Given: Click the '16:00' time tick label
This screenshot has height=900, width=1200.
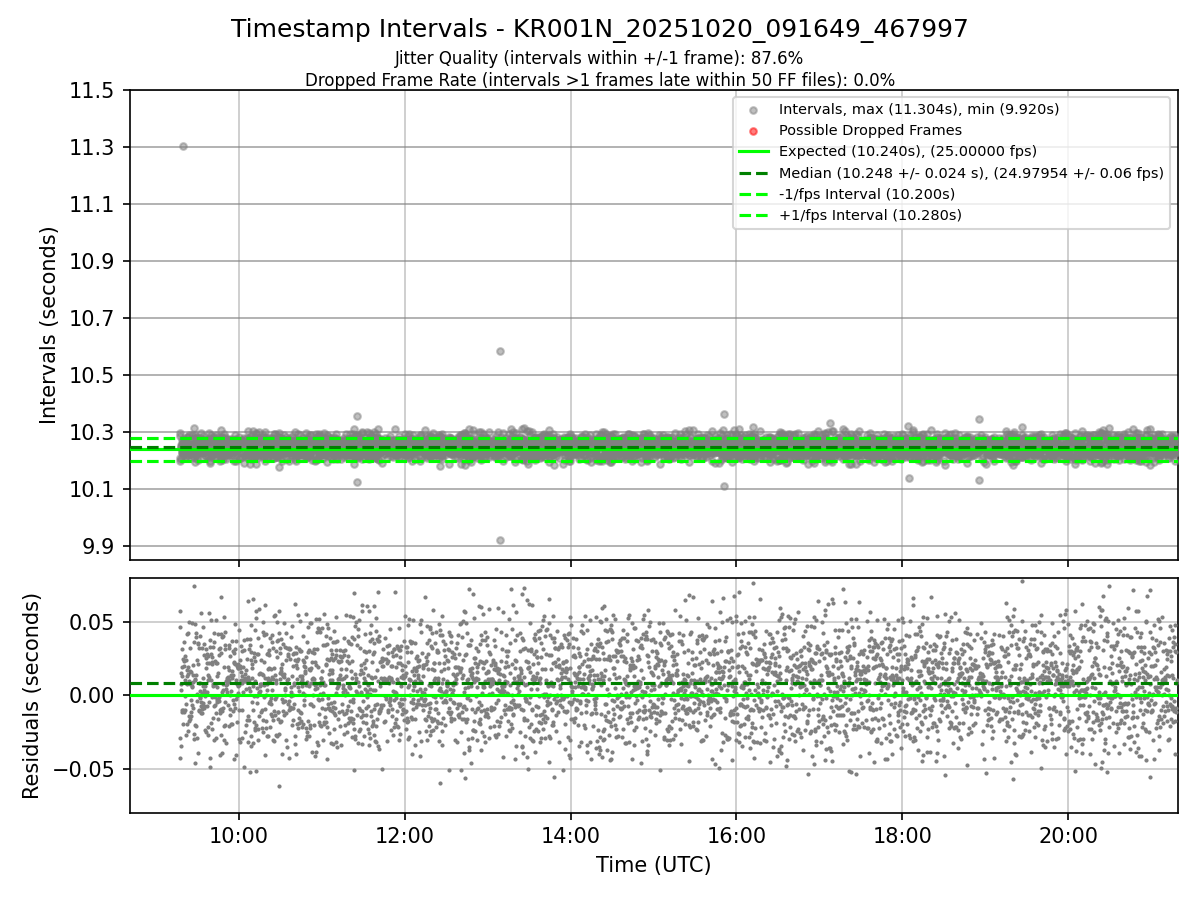Looking at the screenshot, I should 736,835.
